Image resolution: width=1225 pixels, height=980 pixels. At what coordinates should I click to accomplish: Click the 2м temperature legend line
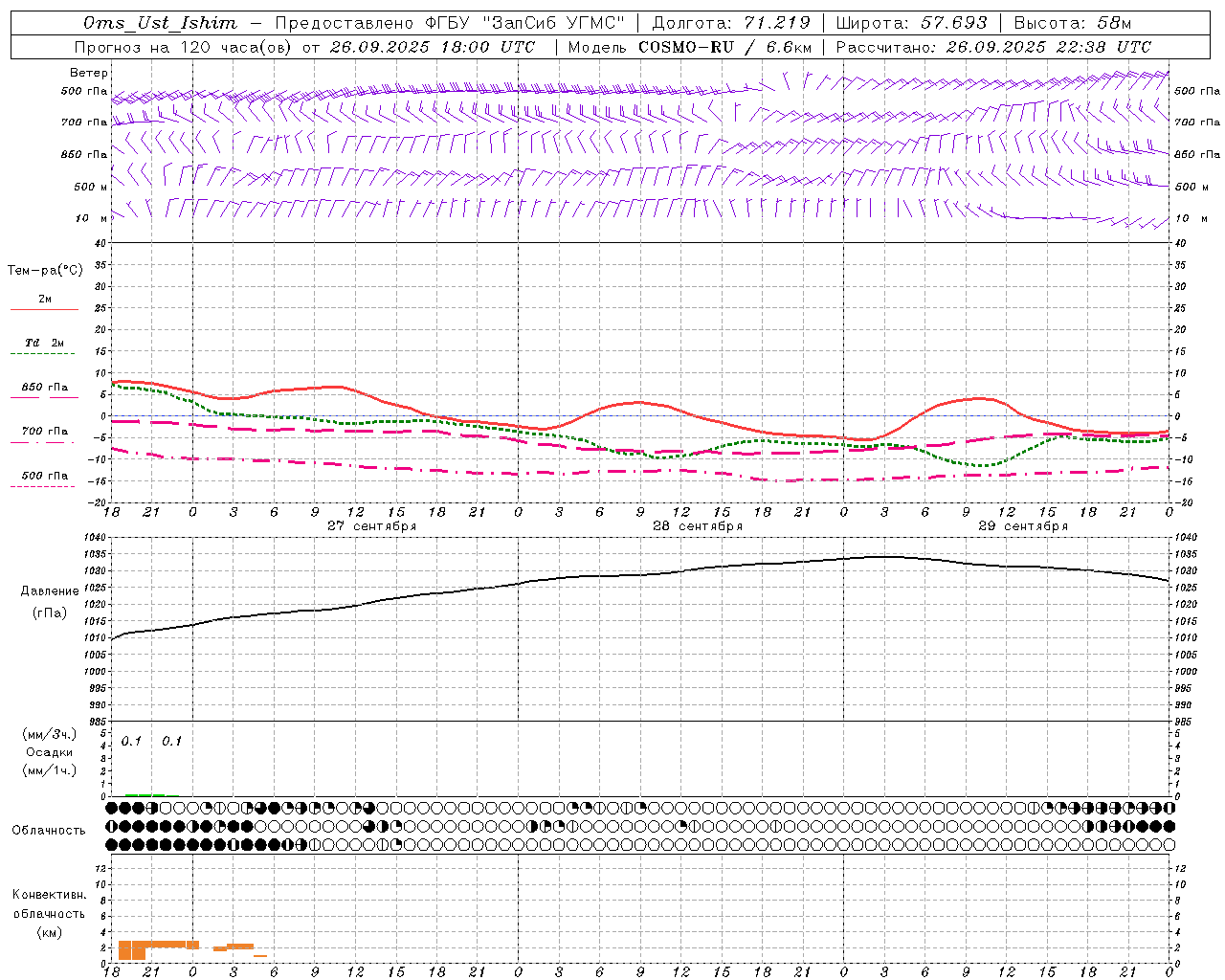click(x=44, y=309)
